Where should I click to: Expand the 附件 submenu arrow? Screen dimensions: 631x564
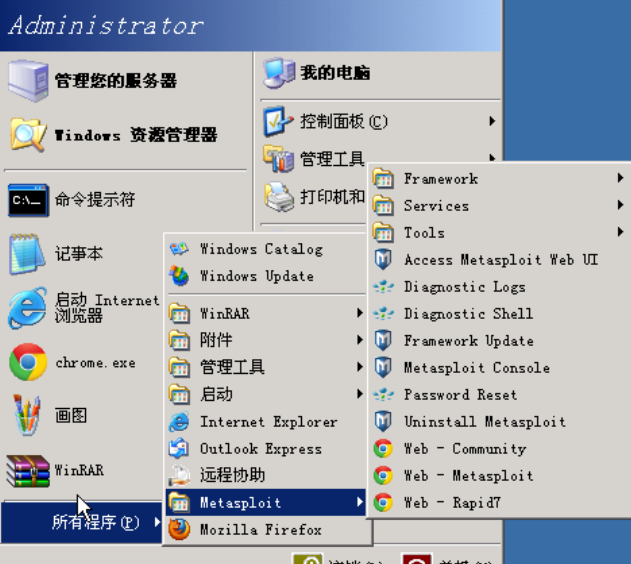[359, 340]
